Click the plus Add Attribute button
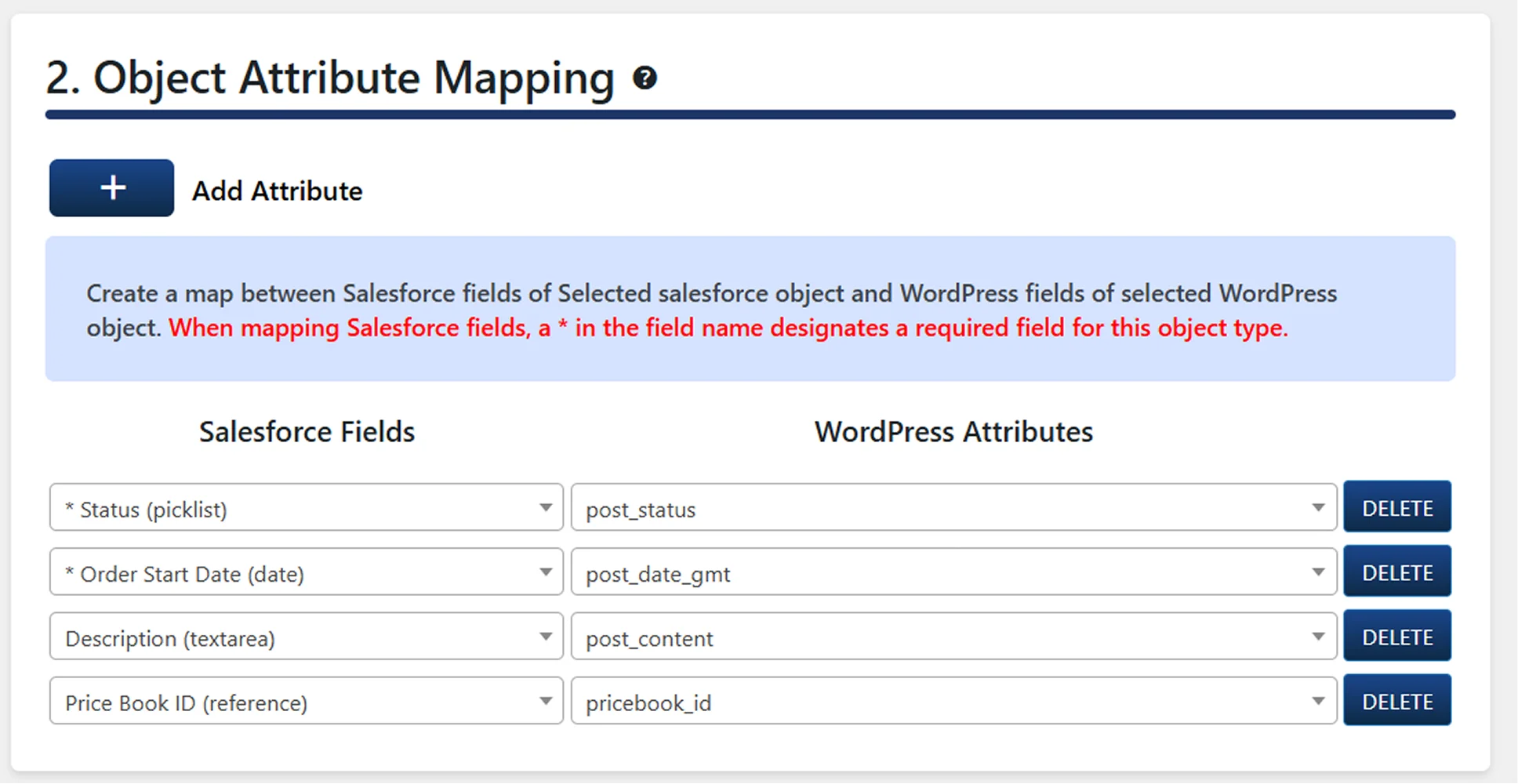Screen dimensions: 1518x784 coord(111,188)
